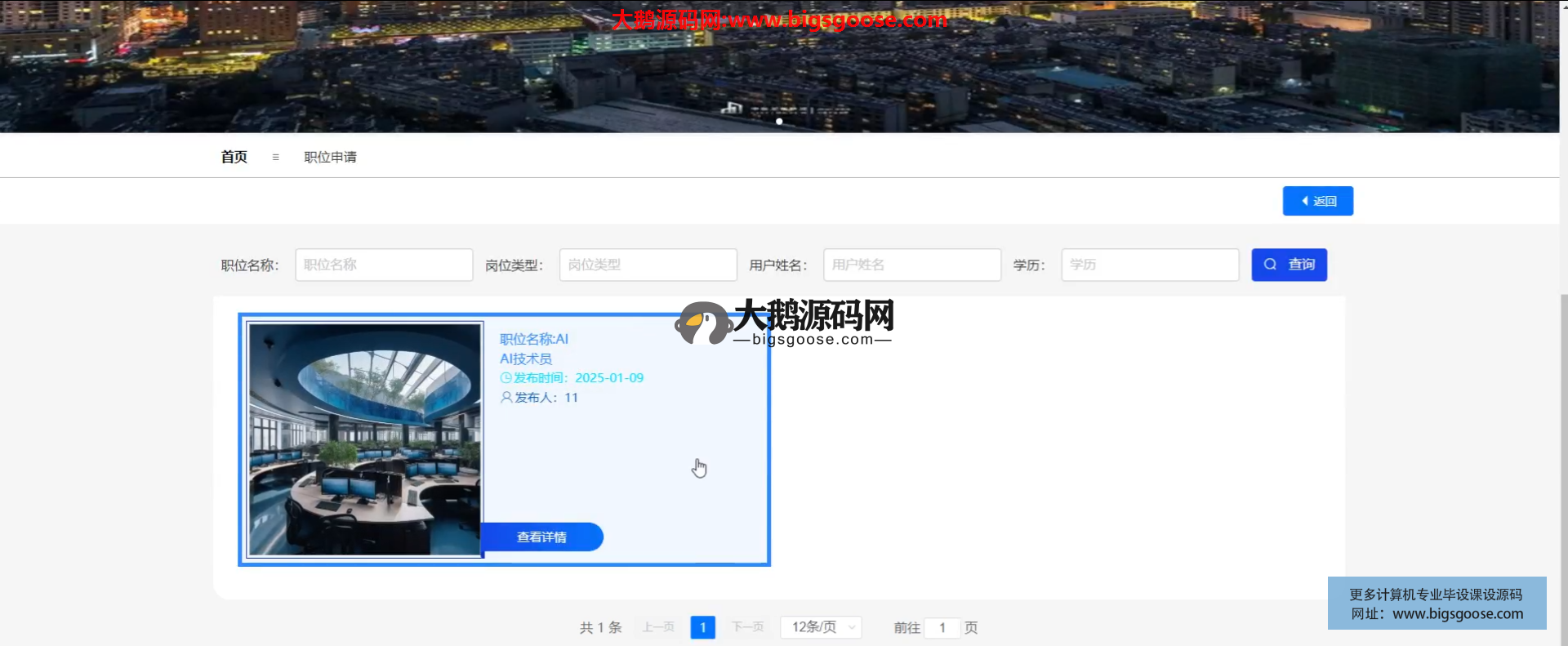Click the carousel indicator dot on banner
The height and width of the screenshot is (646, 1568).
[779, 122]
